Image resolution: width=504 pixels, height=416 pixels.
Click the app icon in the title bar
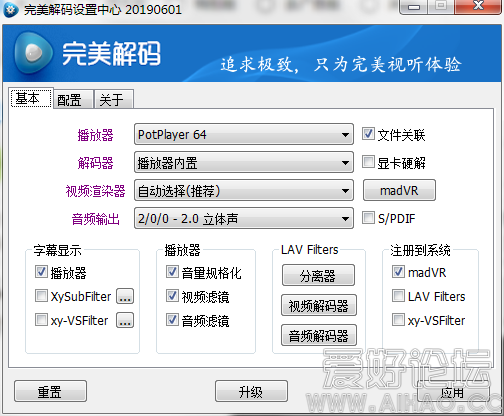coord(11,10)
